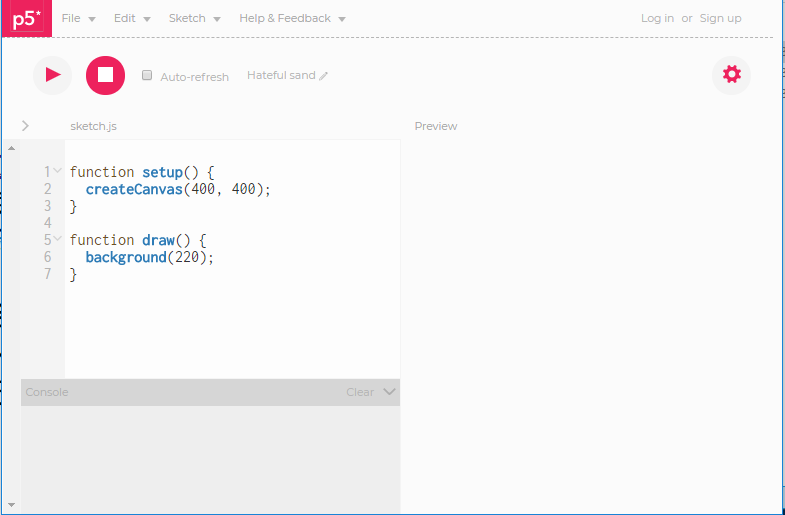Expand the sidebar file list chevron
The height and width of the screenshot is (515, 785).
[25, 126]
